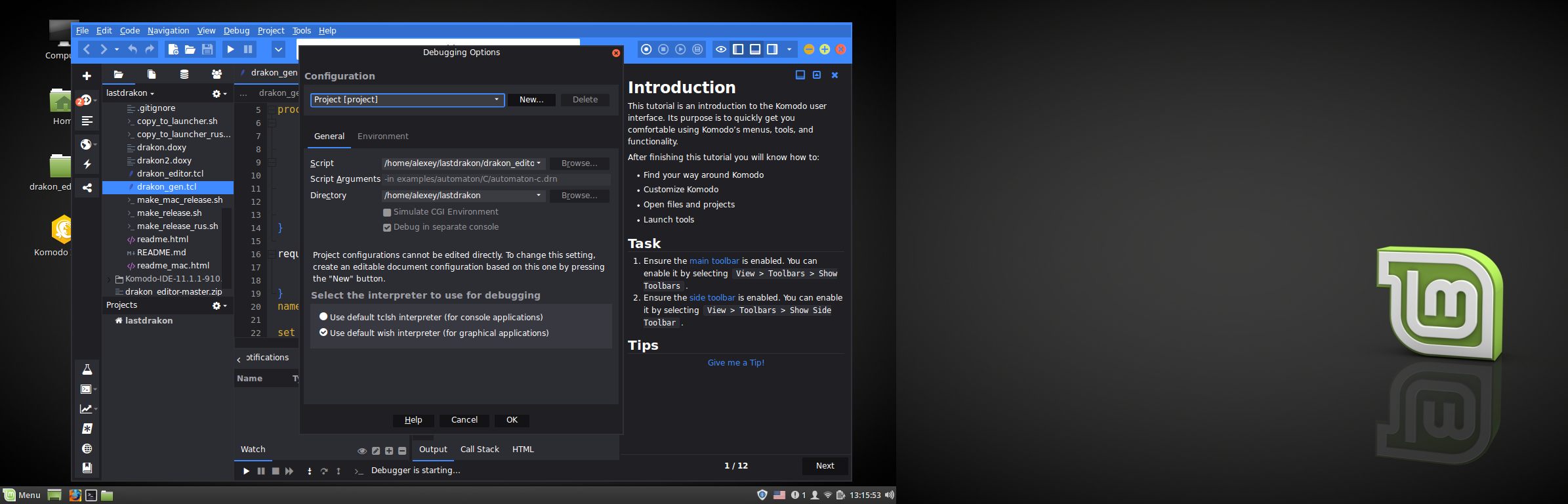This screenshot has width=1568, height=504.
Task: Toggle focus mode with the eye icon
Action: (x=721, y=49)
